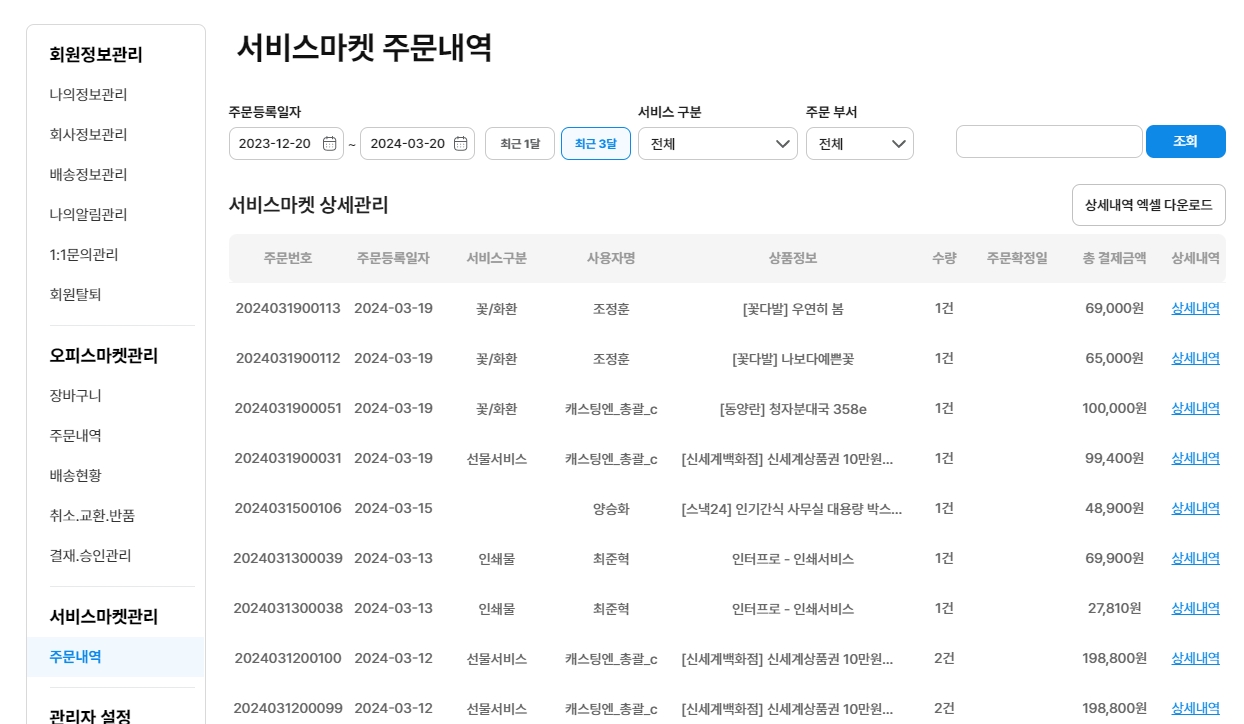This screenshot has height=724, width=1244.
Task: Open the start date calendar icon
Action: click(329, 144)
